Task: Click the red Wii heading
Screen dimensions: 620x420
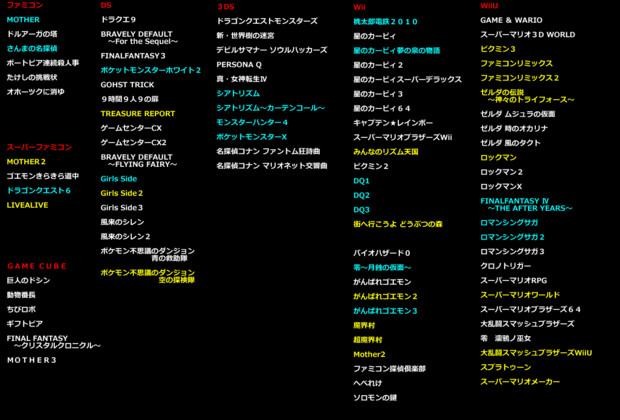Action: (359, 7)
